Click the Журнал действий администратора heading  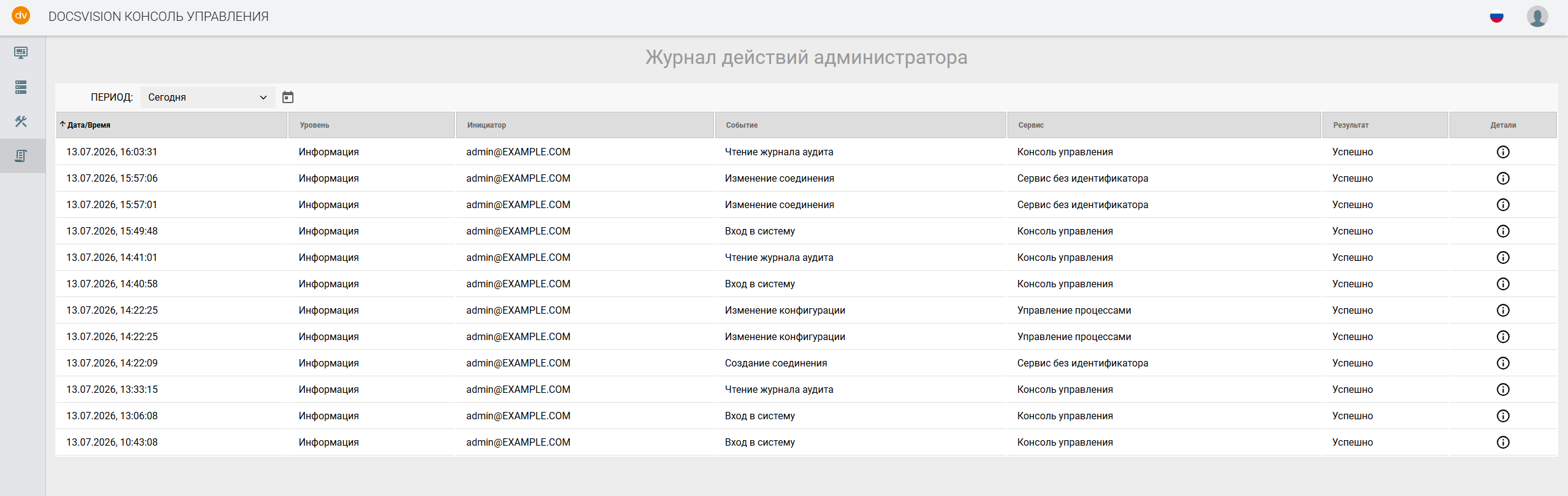(806, 57)
